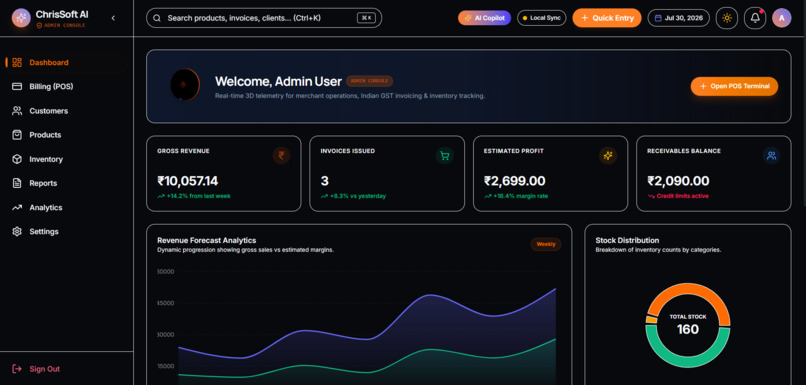Click '+8.3% vs yesterday' trend text

358,196
